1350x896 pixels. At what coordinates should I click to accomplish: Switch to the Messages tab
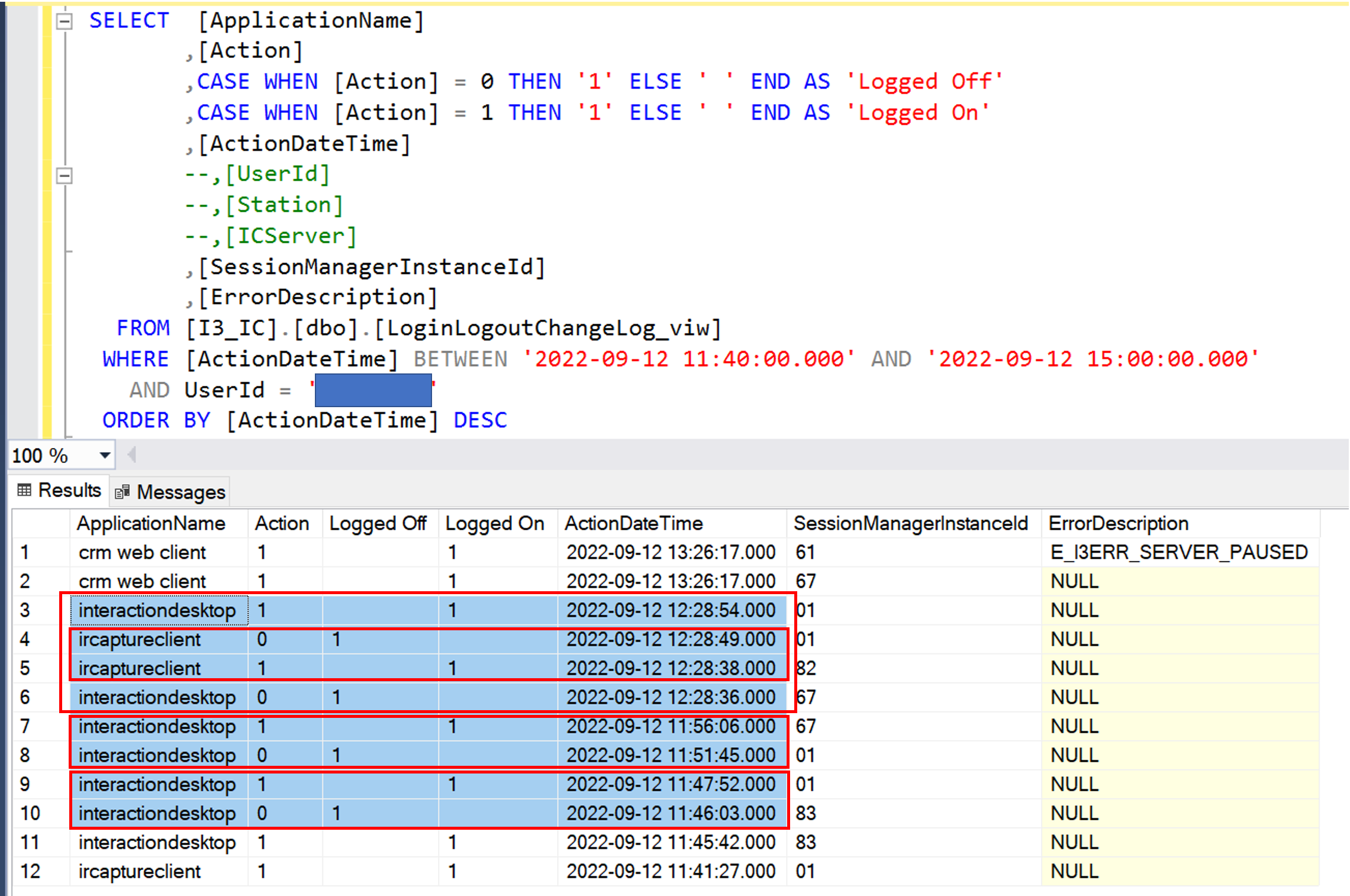click(x=181, y=492)
